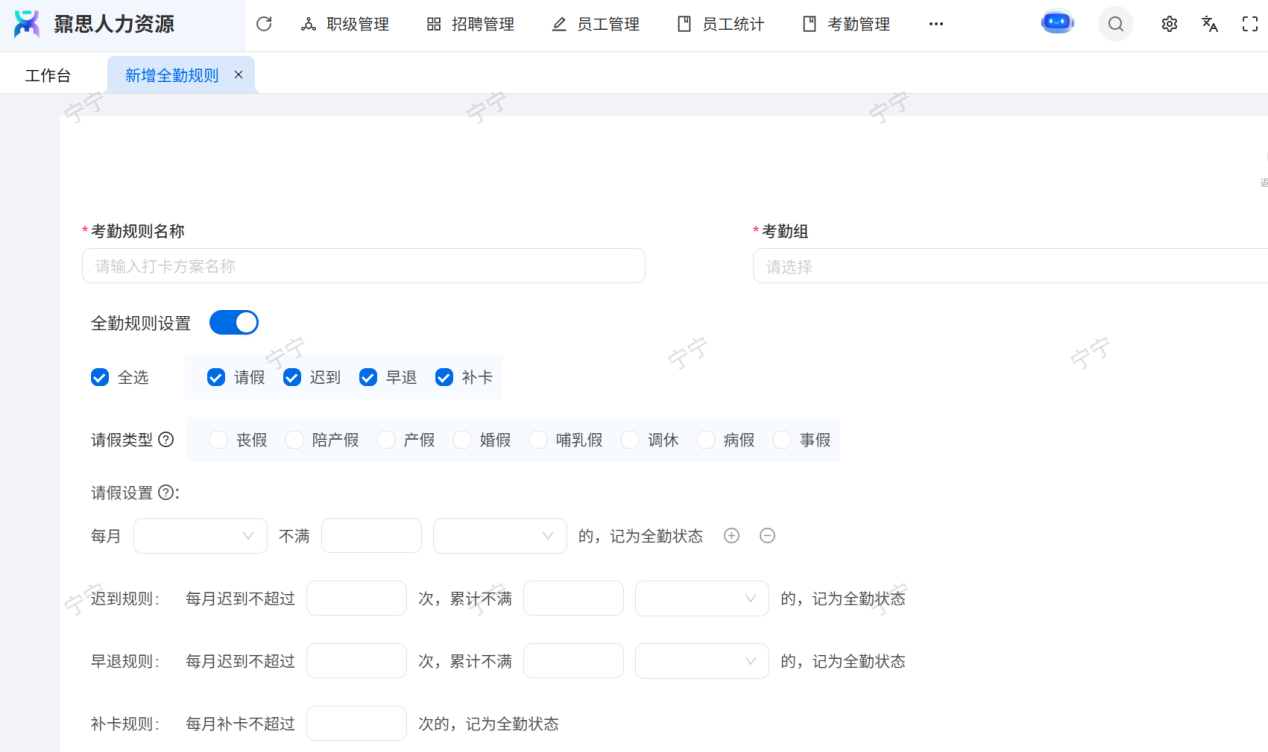Screen dimensions: 1268x752
Task: Click the search magnifier icon
Action: [1115, 24]
